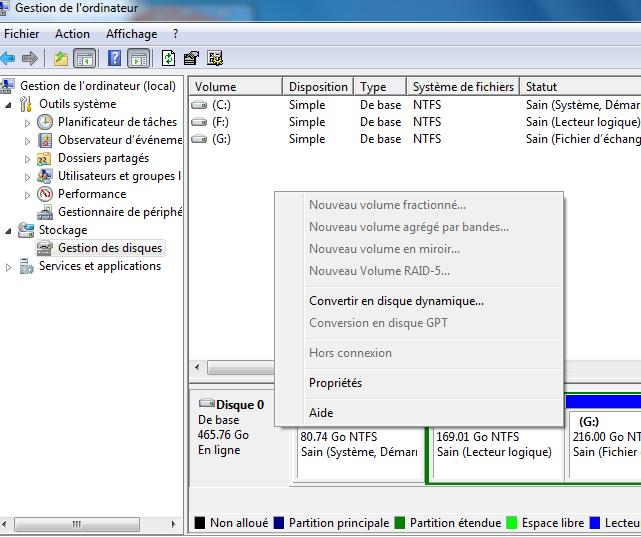Expand the Services et applications node
641x537 pixels.
pos(9,267)
